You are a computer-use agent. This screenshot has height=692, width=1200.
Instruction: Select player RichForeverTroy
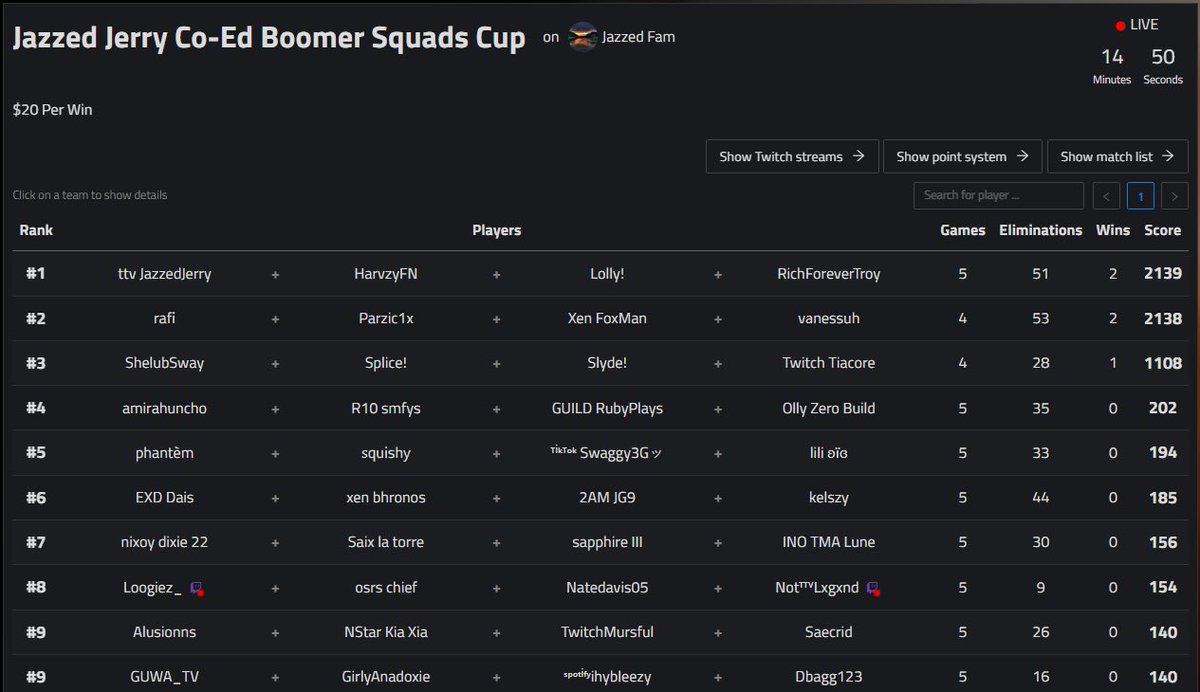tap(829, 274)
